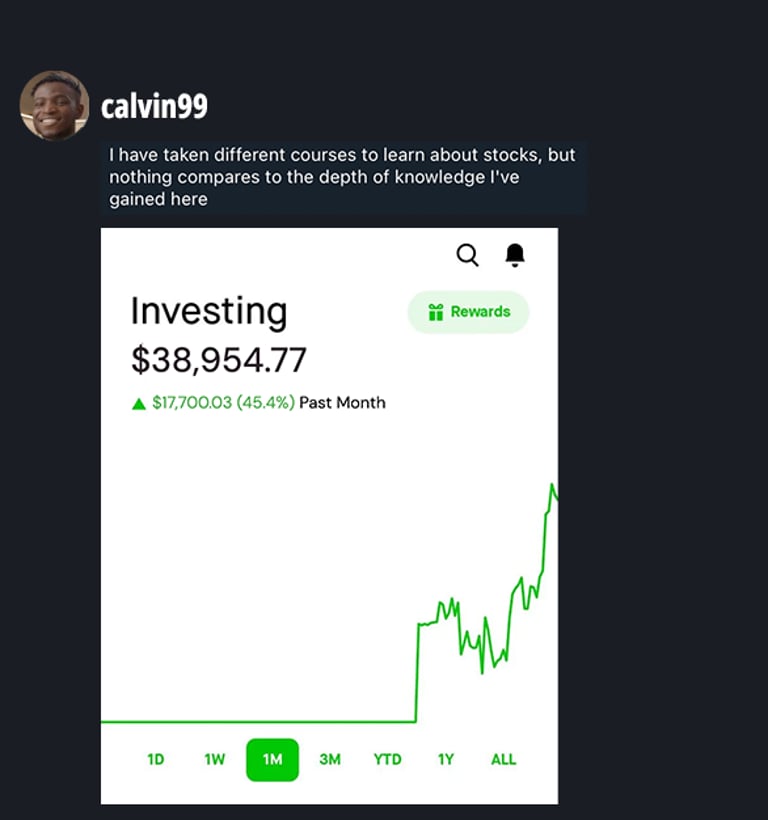768x820 pixels.
Task: Click calvin99's message about stock courses
Action: [x=342, y=177]
